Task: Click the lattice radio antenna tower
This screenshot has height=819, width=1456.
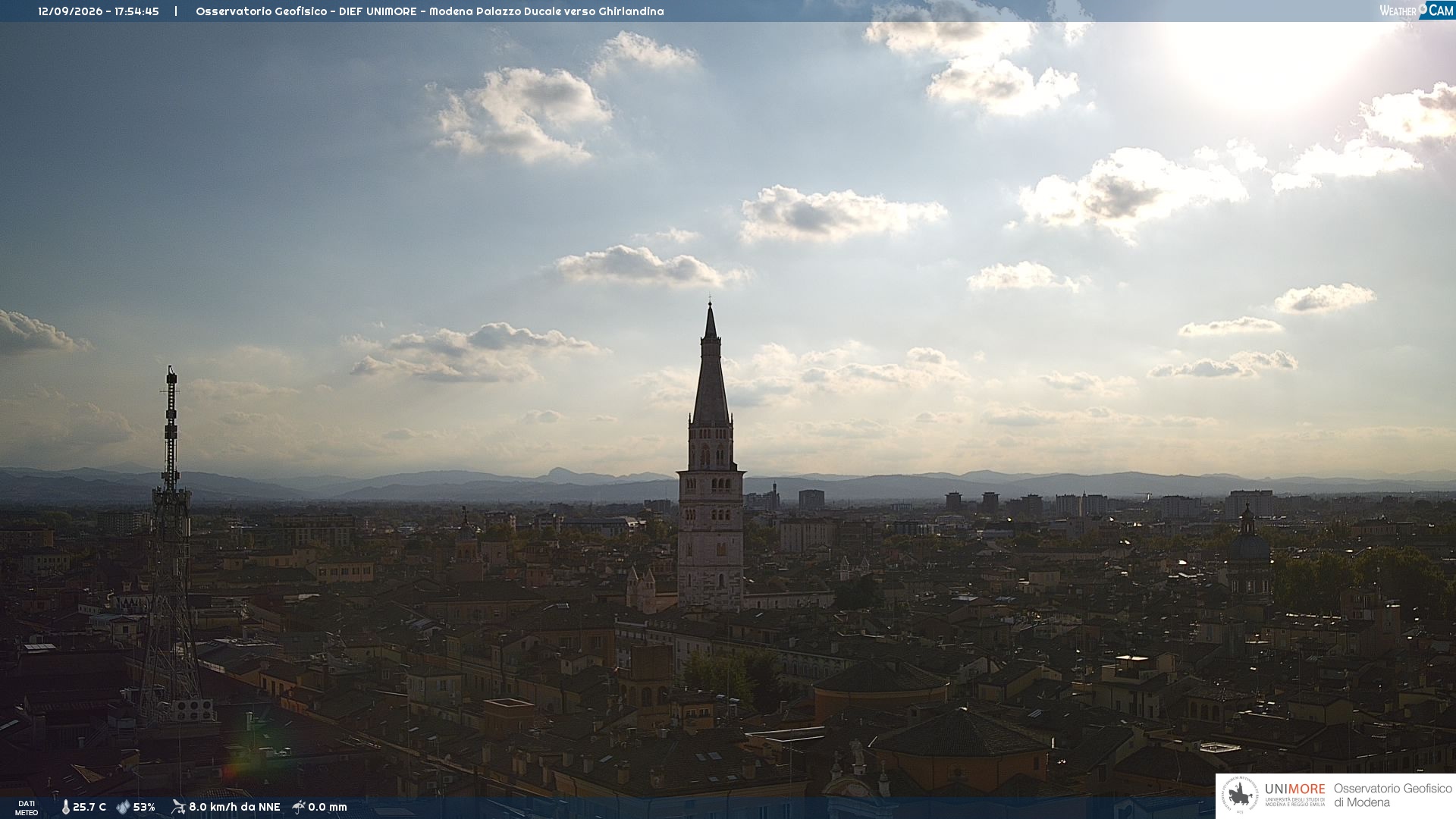Action: 171,546
